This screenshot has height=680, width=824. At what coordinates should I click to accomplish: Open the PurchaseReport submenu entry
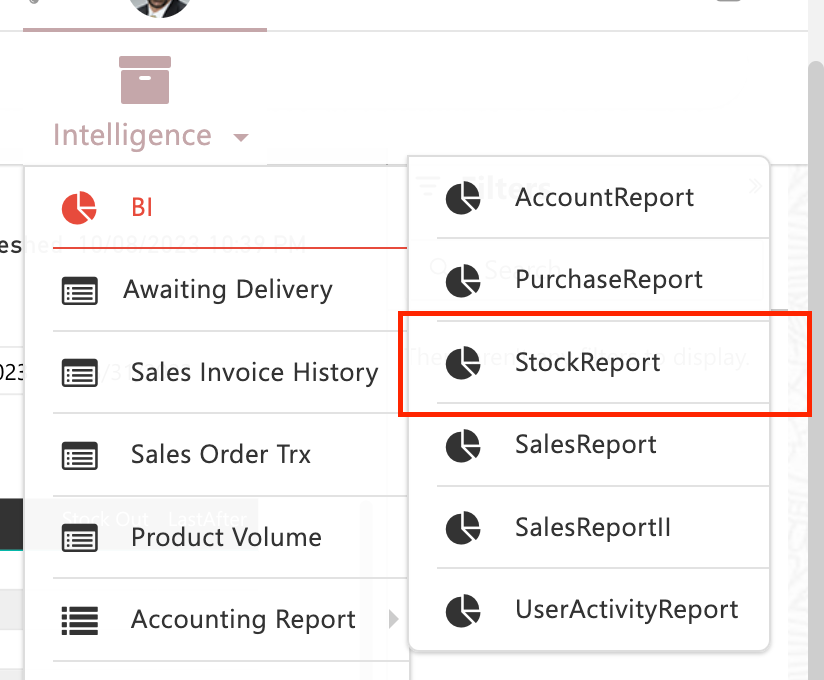(609, 280)
